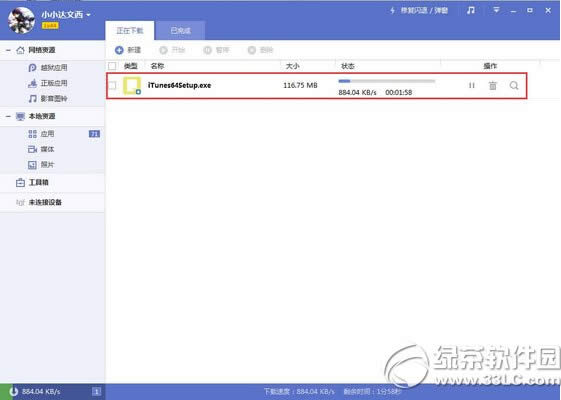Image resolution: width=561 pixels, height=400 pixels.
Task: Delete the iTunes64Setup.exe download with trash icon
Action: point(493,86)
